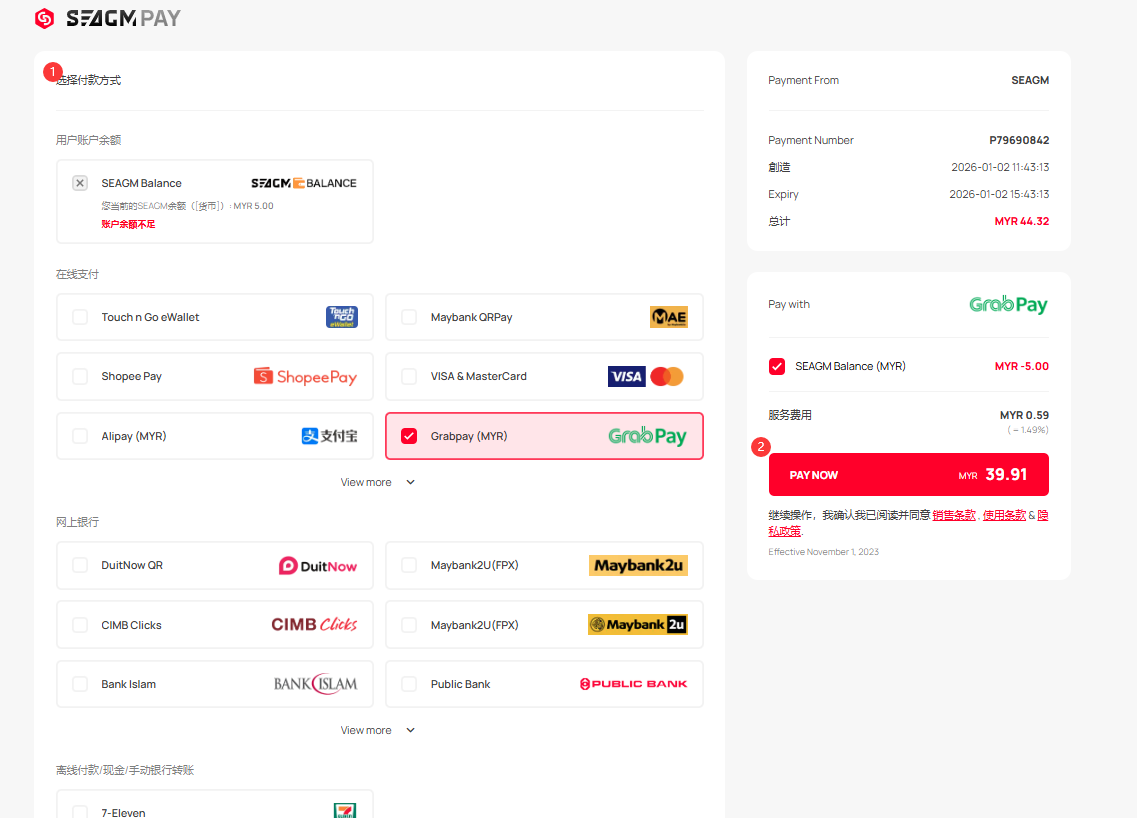The image size is (1137, 818).
Task: Choose the 7-Eleven offline payment option
Action: pyautogui.click(x=123, y=812)
